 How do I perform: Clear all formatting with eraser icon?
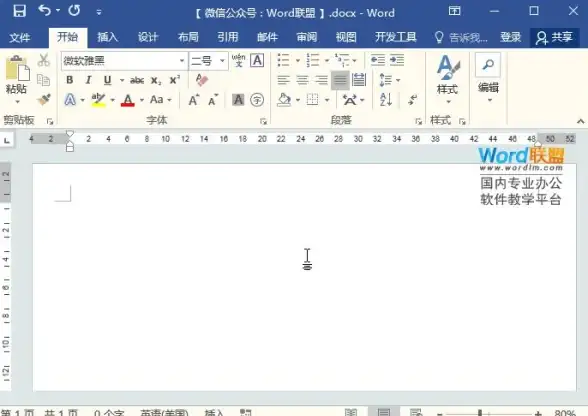[201, 80]
